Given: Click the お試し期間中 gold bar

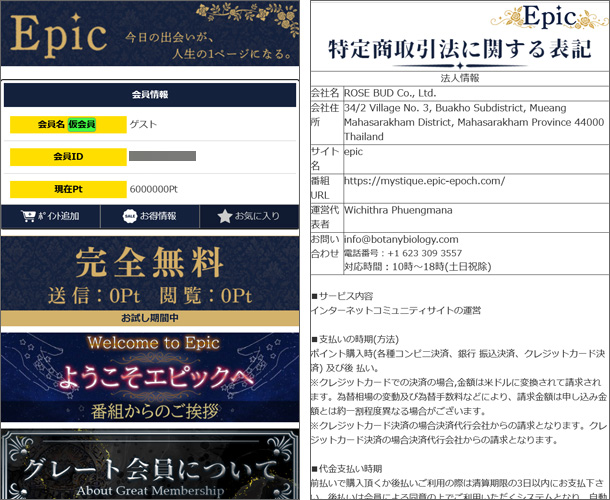Looking at the screenshot, I should (150, 318).
